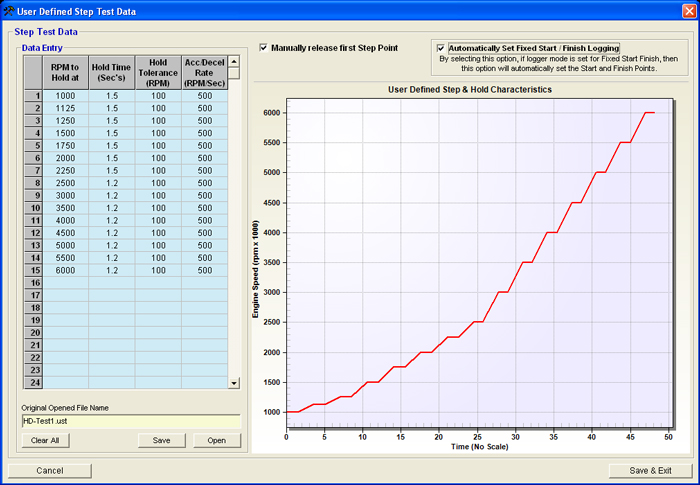Click empty RPM cell in row 16
This screenshot has width=700, height=485.
pos(66,283)
